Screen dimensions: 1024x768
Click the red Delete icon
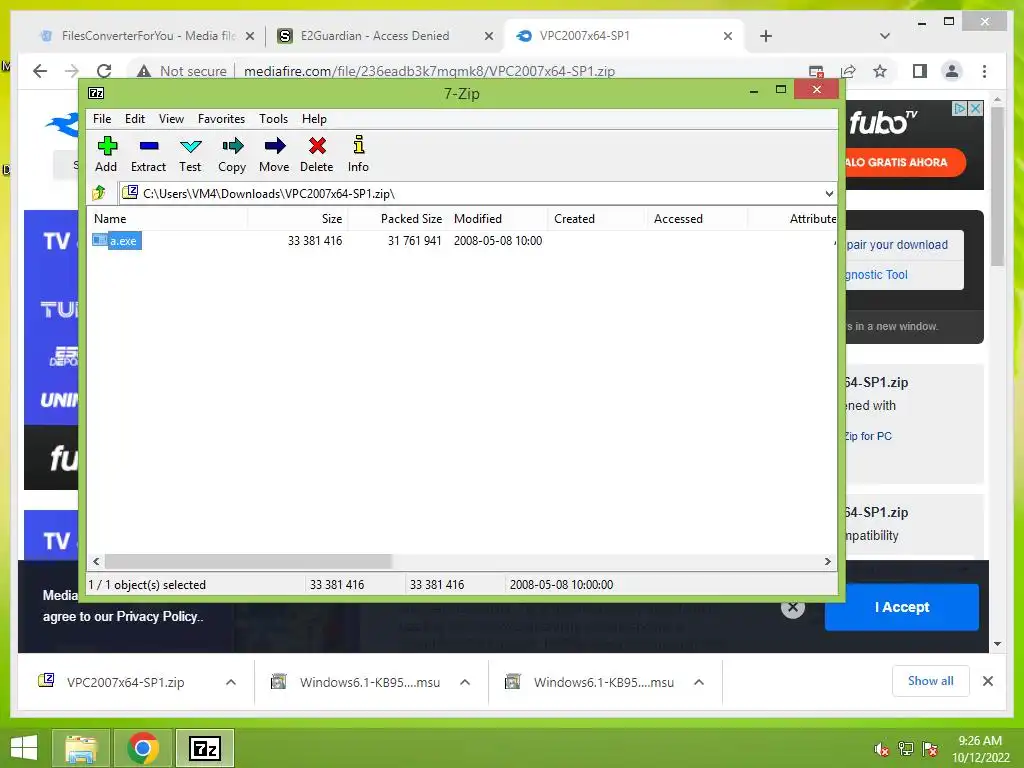point(317,154)
